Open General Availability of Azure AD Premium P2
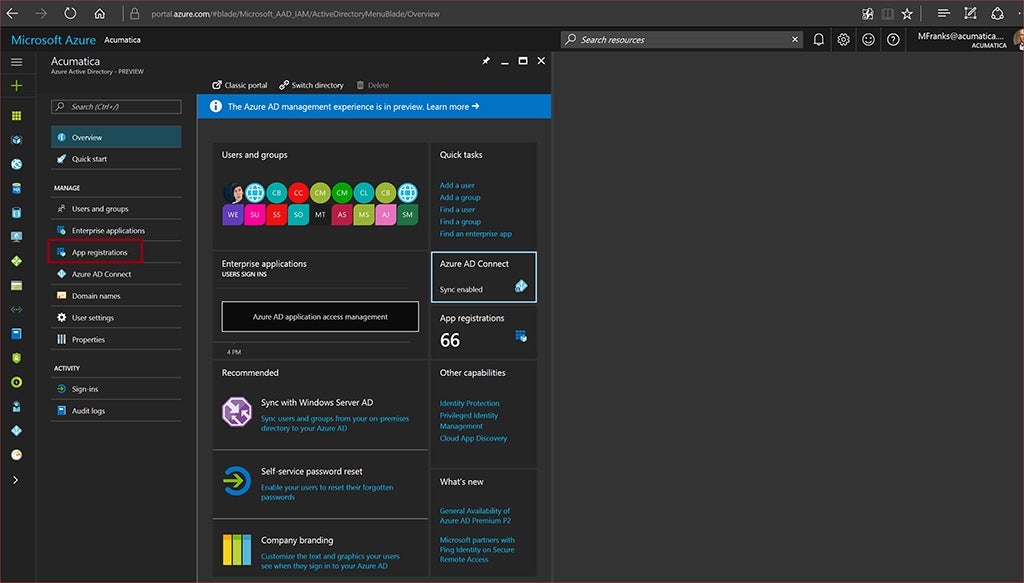Screen dimensions: 1024x583 (475, 516)
